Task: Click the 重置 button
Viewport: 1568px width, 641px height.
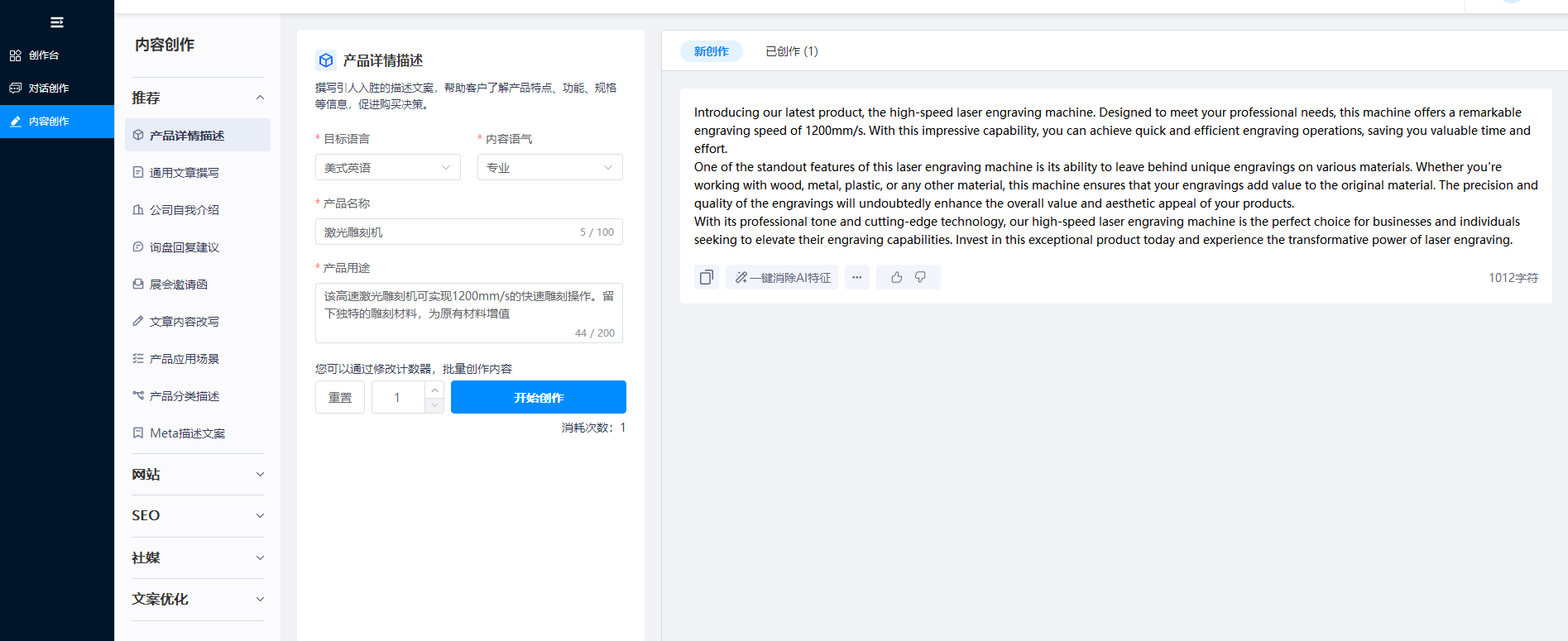Action: pyautogui.click(x=340, y=398)
